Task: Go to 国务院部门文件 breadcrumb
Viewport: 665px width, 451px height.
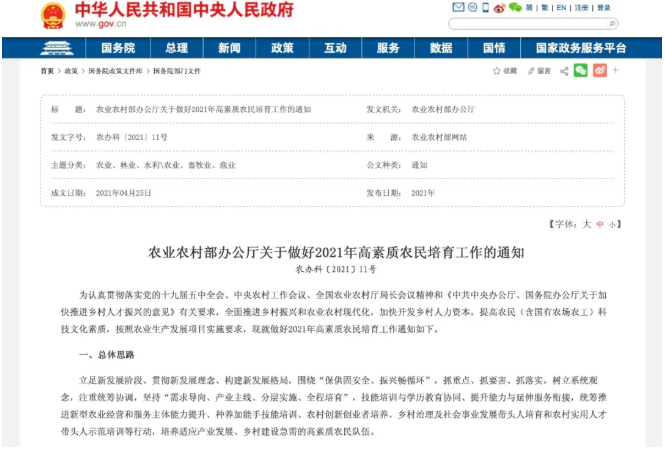Action: [177, 71]
